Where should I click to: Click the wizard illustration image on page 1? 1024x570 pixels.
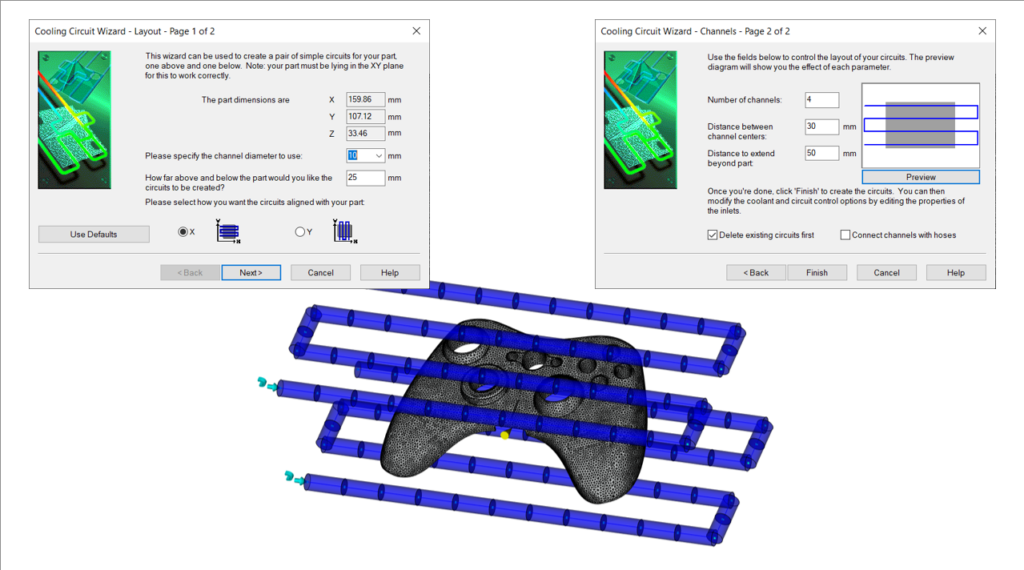pos(74,120)
